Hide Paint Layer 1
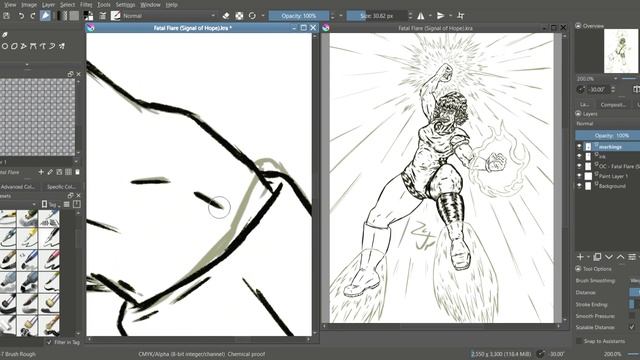This screenshot has height=360, width=640. point(579,176)
